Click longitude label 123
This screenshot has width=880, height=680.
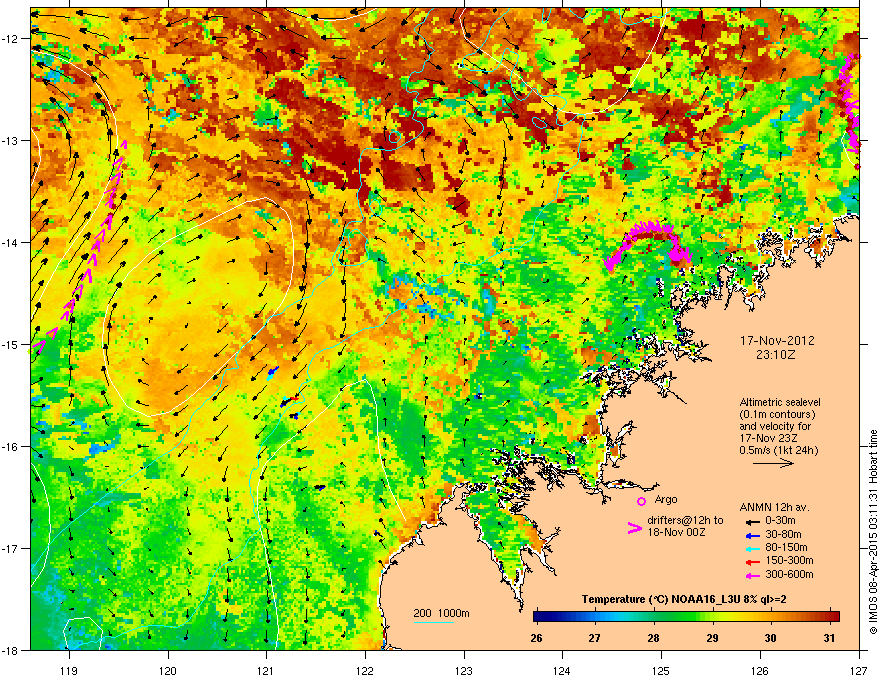(x=464, y=670)
